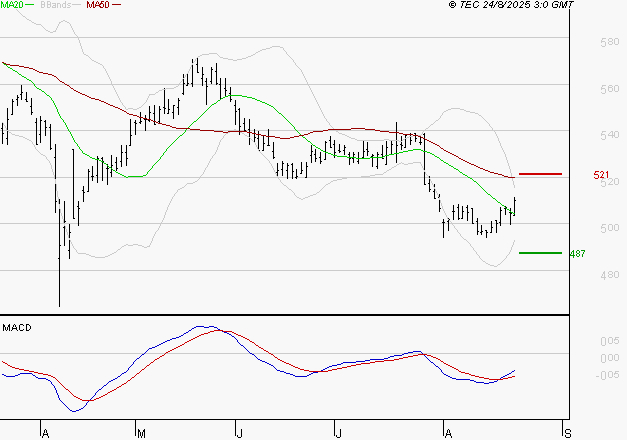Viewport: 627px width, 440px height.
Task: Click the first J month label
Action: [240, 434]
